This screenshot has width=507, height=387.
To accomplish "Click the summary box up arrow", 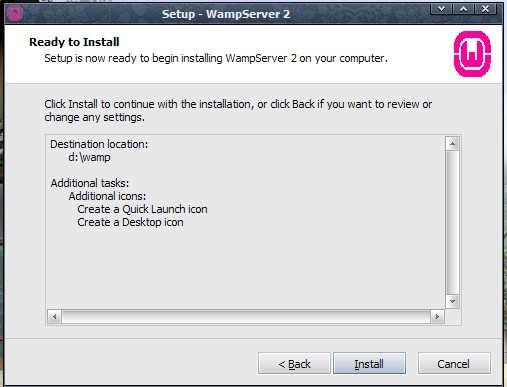I will [x=452, y=144].
